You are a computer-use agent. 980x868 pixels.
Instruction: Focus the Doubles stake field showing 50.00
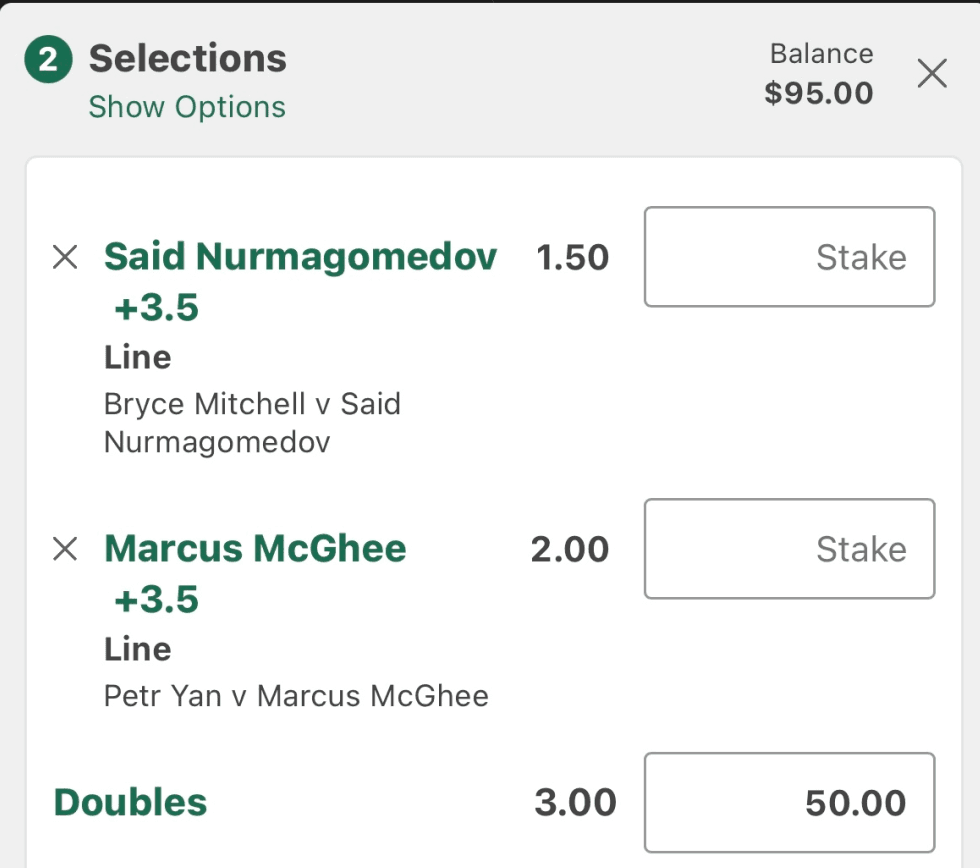(789, 802)
